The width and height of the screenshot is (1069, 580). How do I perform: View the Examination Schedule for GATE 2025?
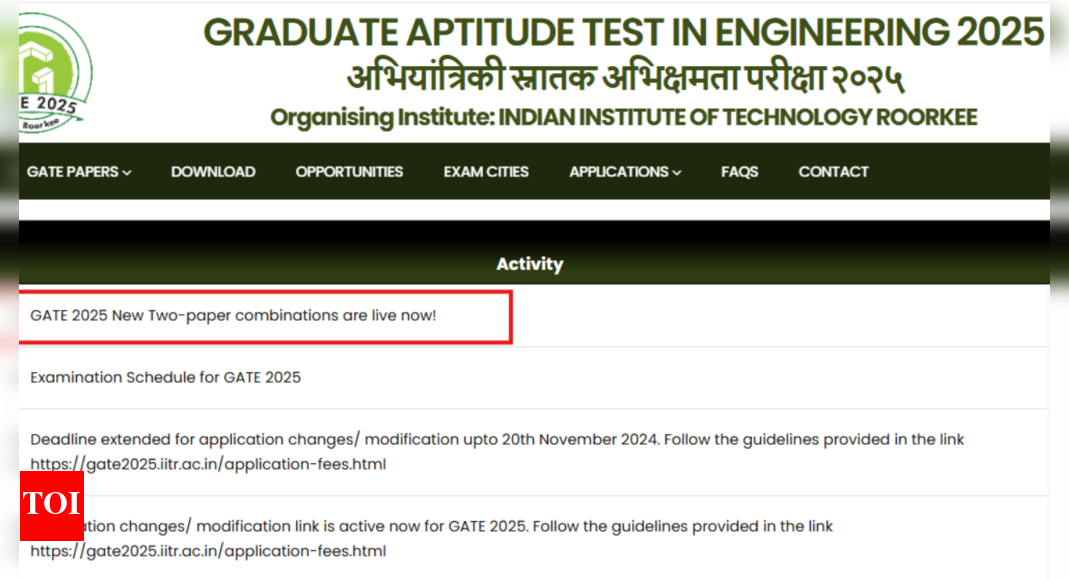[166, 377]
